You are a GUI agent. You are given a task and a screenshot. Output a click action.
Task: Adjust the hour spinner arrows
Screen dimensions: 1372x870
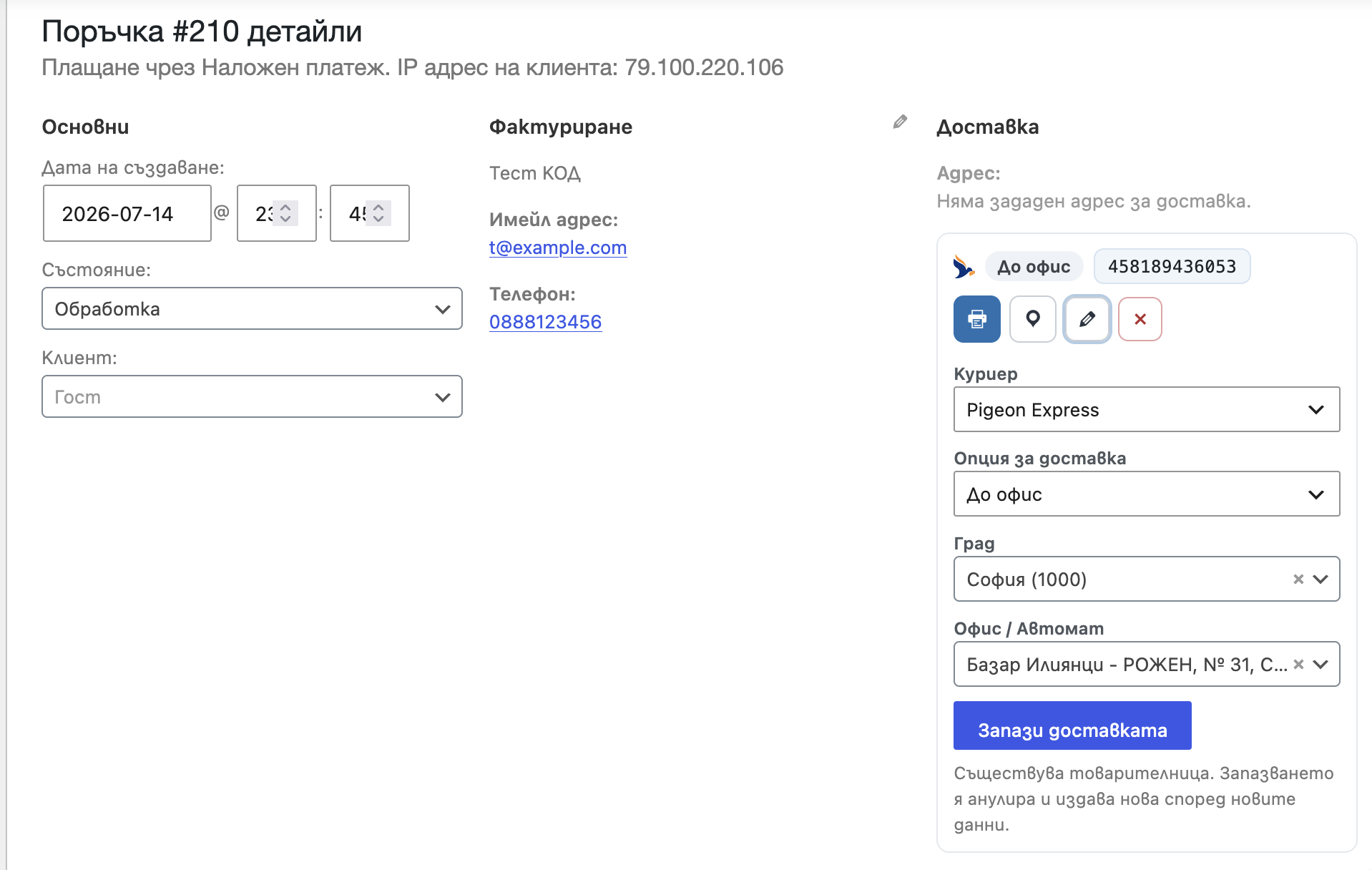point(285,212)
